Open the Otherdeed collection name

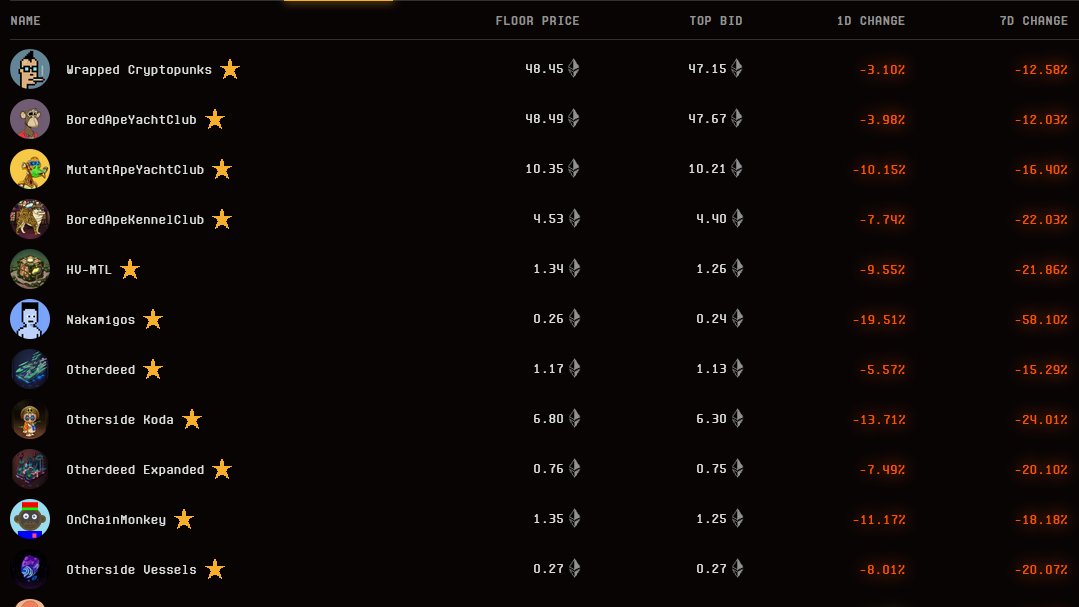[x=100, y=370]
